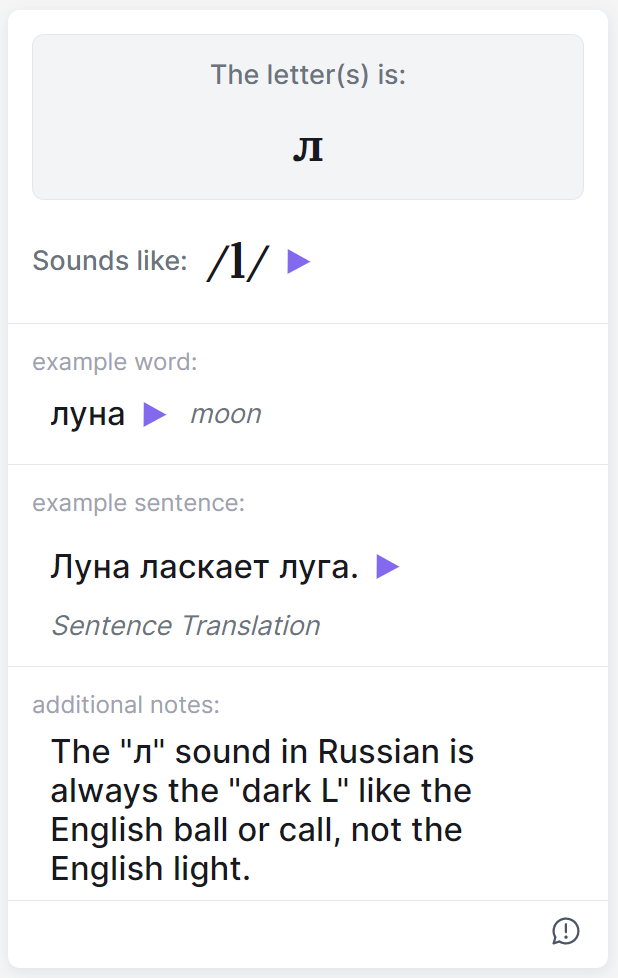Click the words "English light." in notes
Viewport: 618px width, 978px height.
coord(150,870)
